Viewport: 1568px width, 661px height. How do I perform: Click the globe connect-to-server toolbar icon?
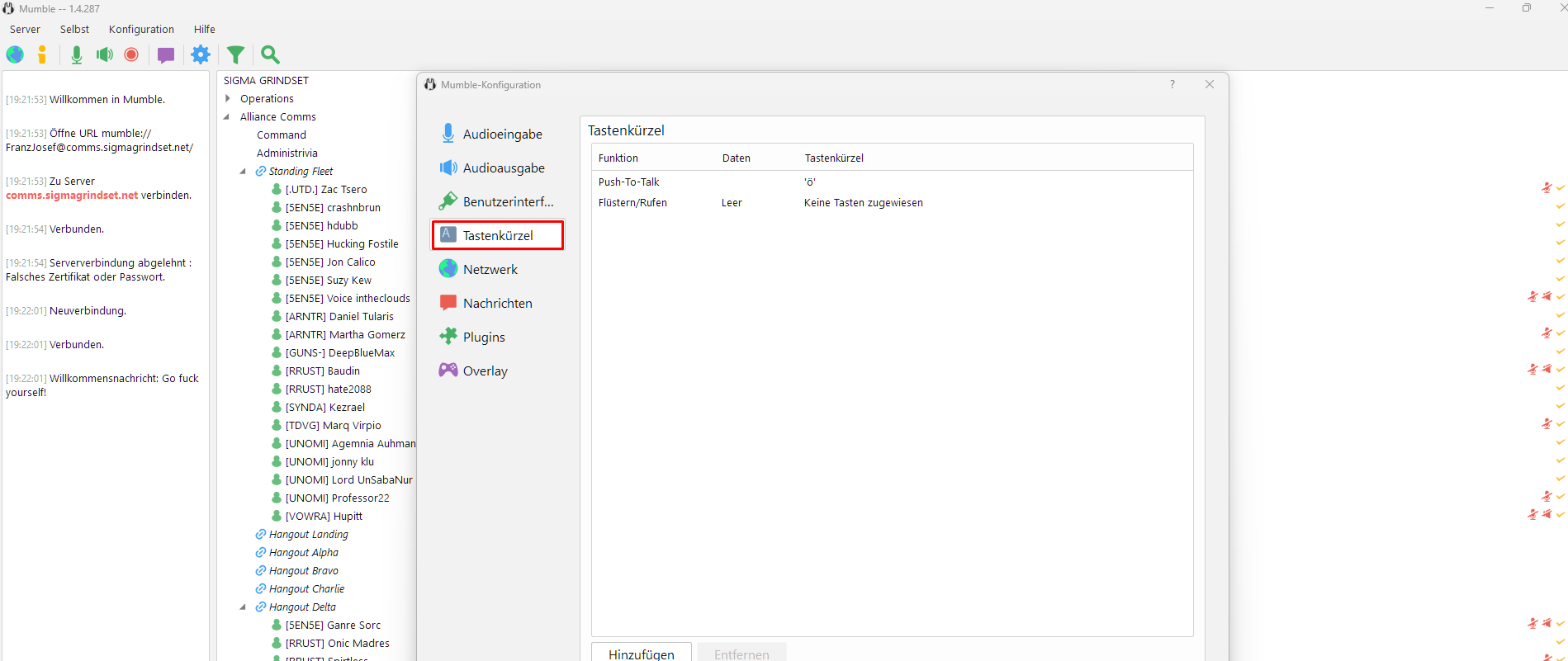[15, 54]
